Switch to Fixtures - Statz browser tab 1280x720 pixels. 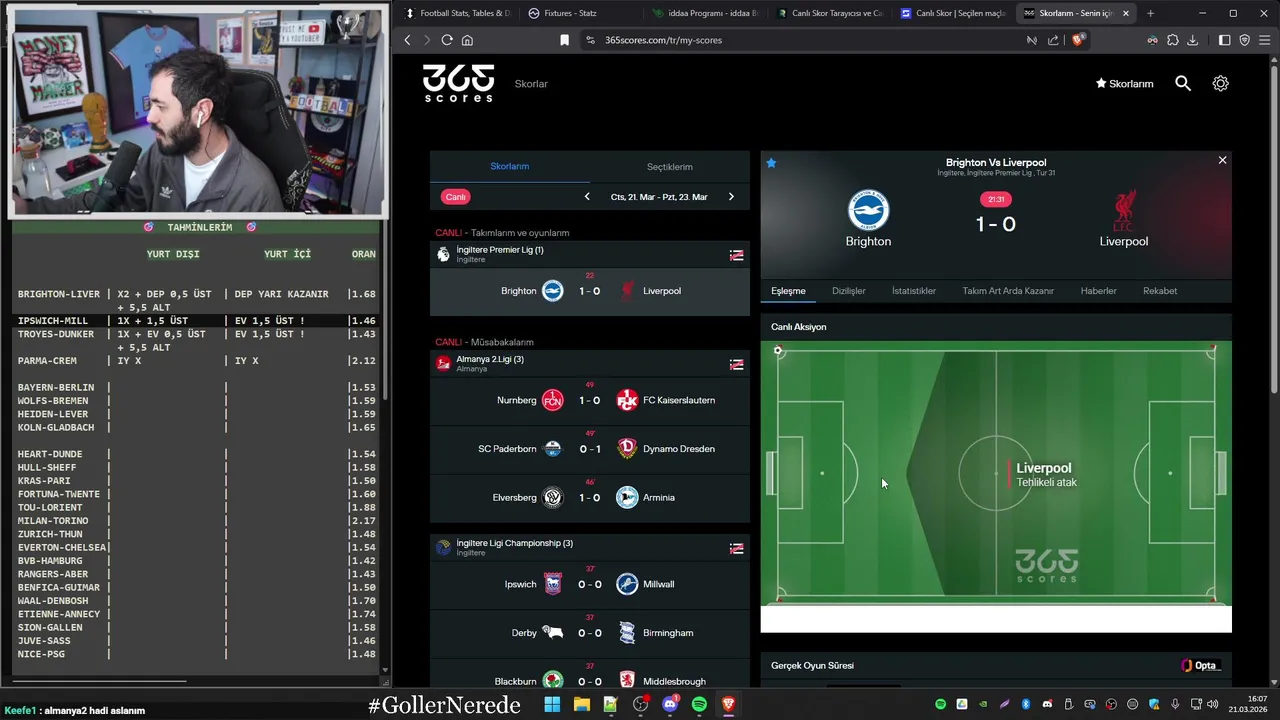(580, 13)
